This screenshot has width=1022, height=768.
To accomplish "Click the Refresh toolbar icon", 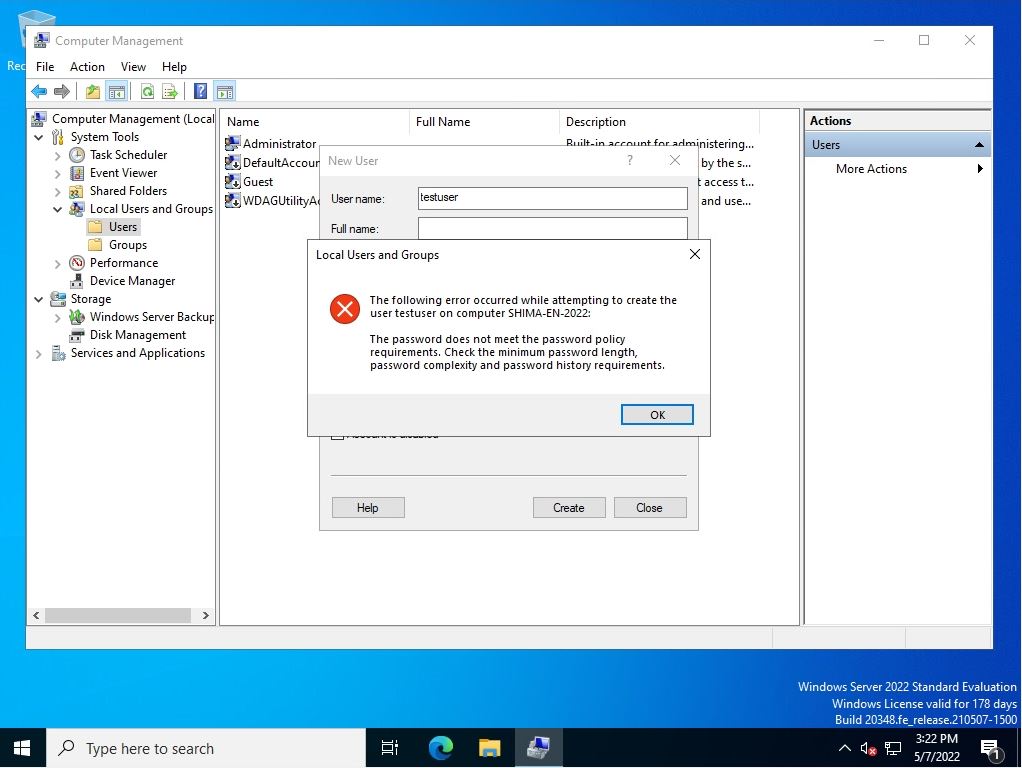I will pyautogui.click(x=148, y=91).
